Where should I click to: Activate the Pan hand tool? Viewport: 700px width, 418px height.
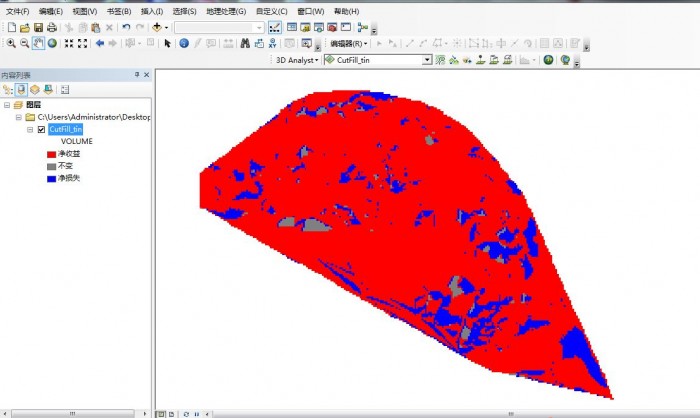pyautogui.click(x=38, y=43)
